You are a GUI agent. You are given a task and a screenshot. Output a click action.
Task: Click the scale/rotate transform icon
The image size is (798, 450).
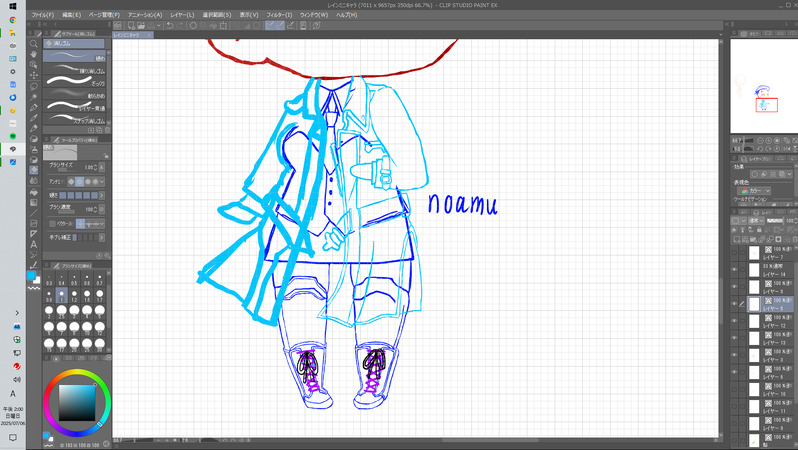pos(223,25)
